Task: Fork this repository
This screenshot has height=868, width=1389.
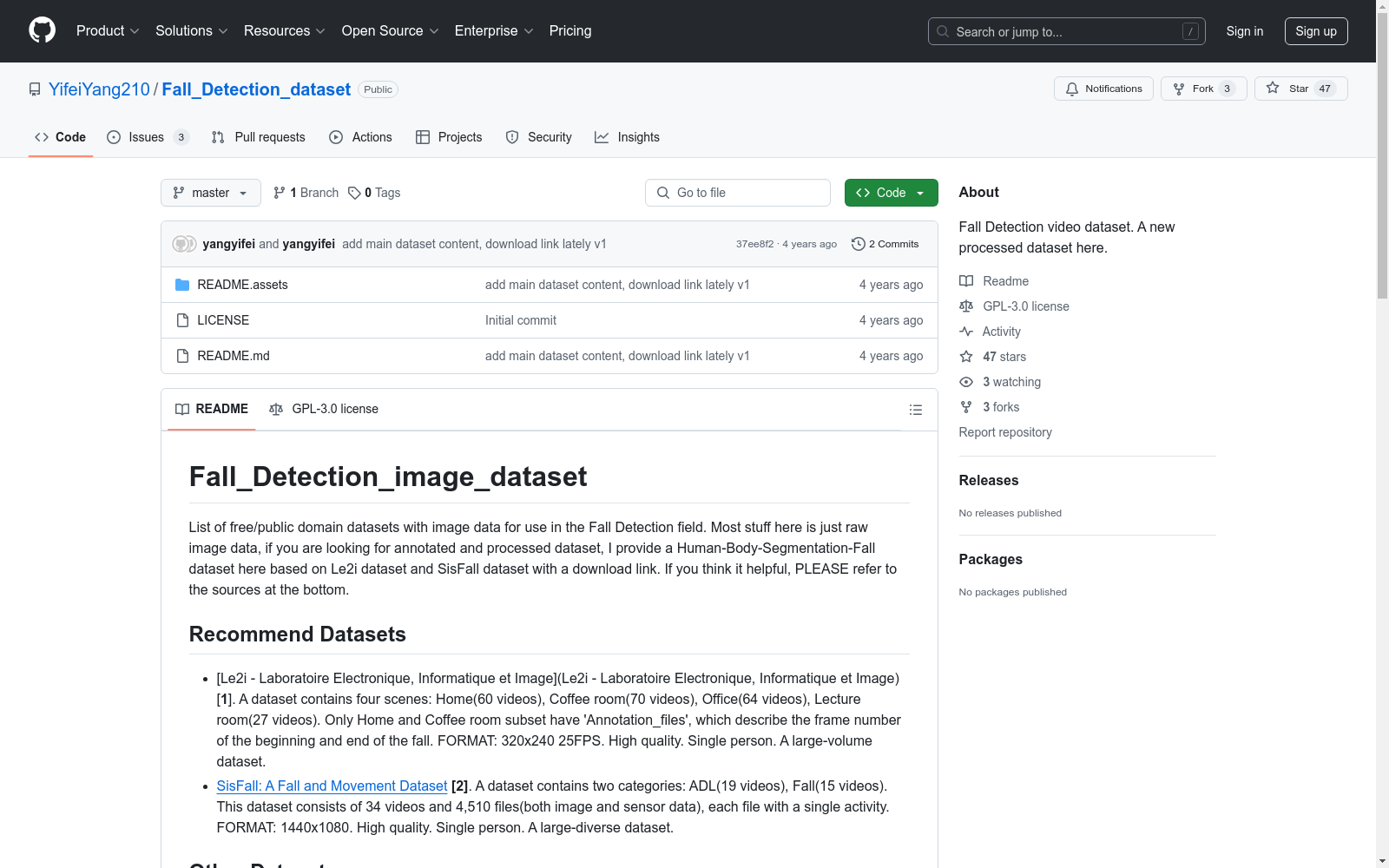Action: (x=1203, y=89)
